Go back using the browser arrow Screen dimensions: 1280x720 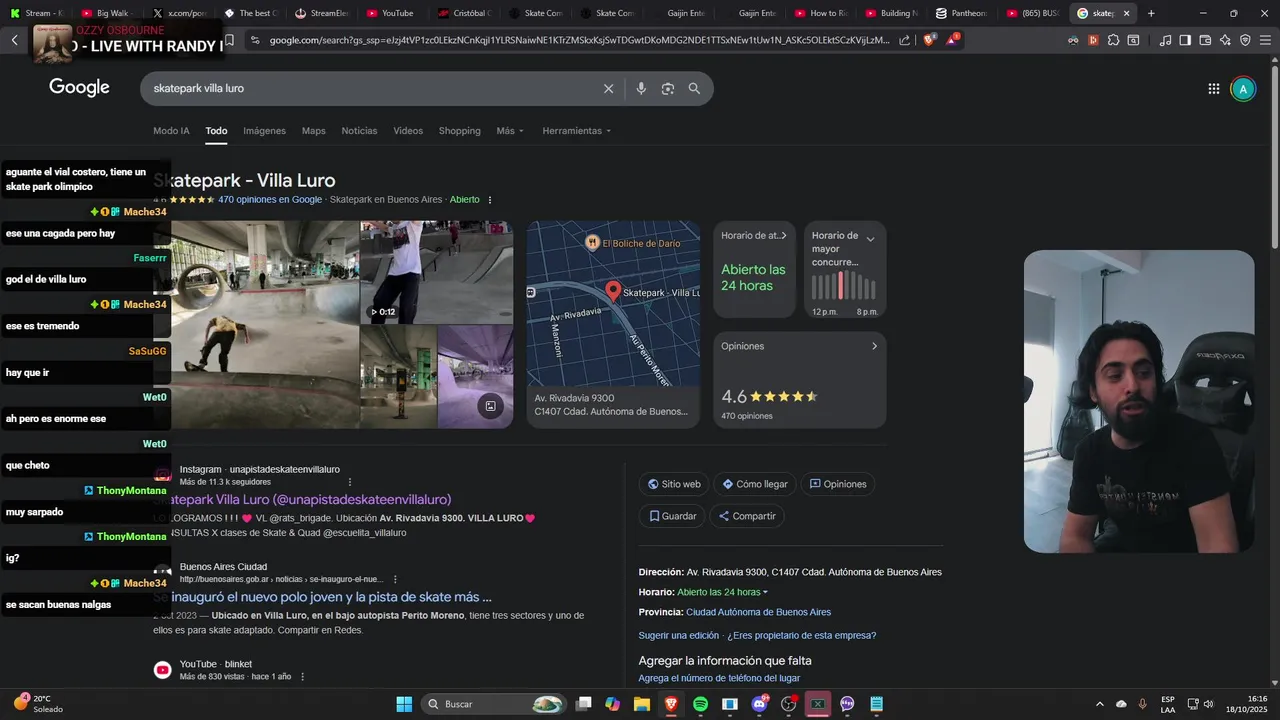tap(15, 40)
